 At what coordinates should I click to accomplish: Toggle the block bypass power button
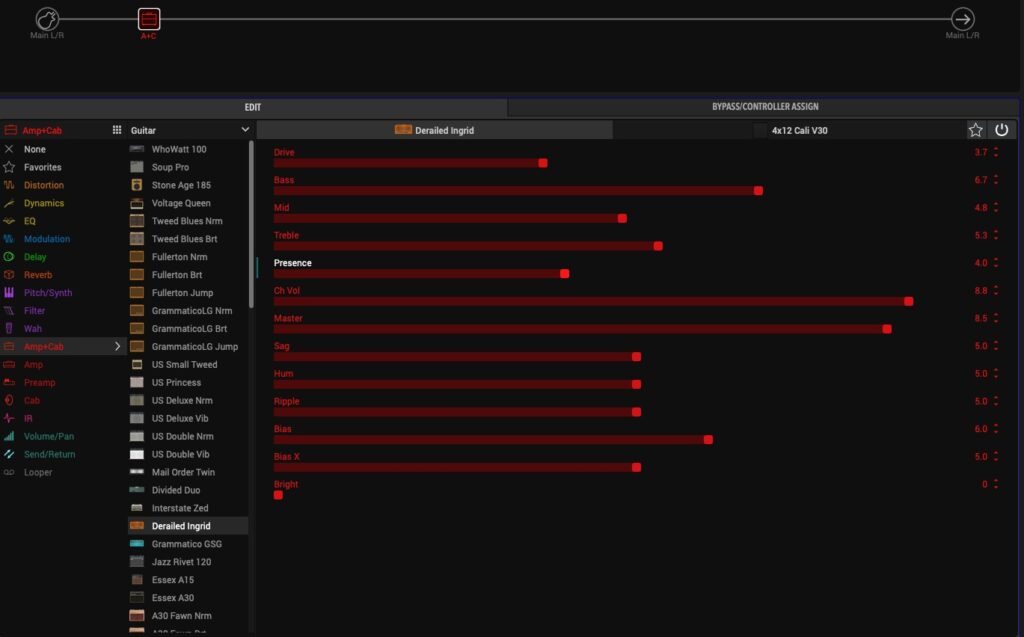point(1001,130)
